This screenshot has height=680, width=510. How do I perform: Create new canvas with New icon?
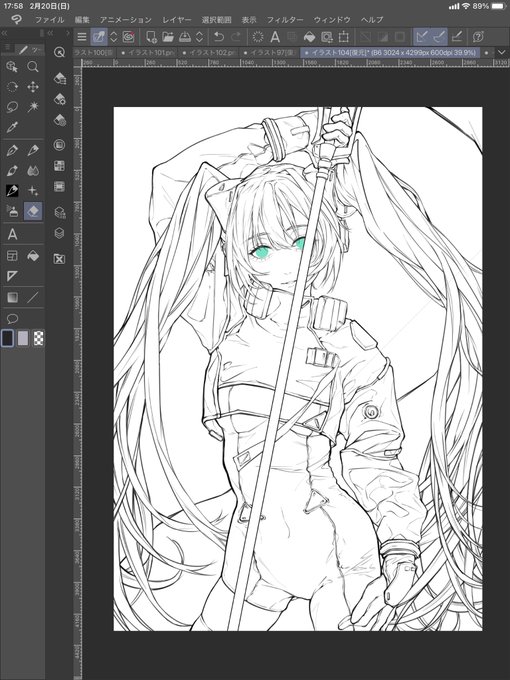point(151,37)
